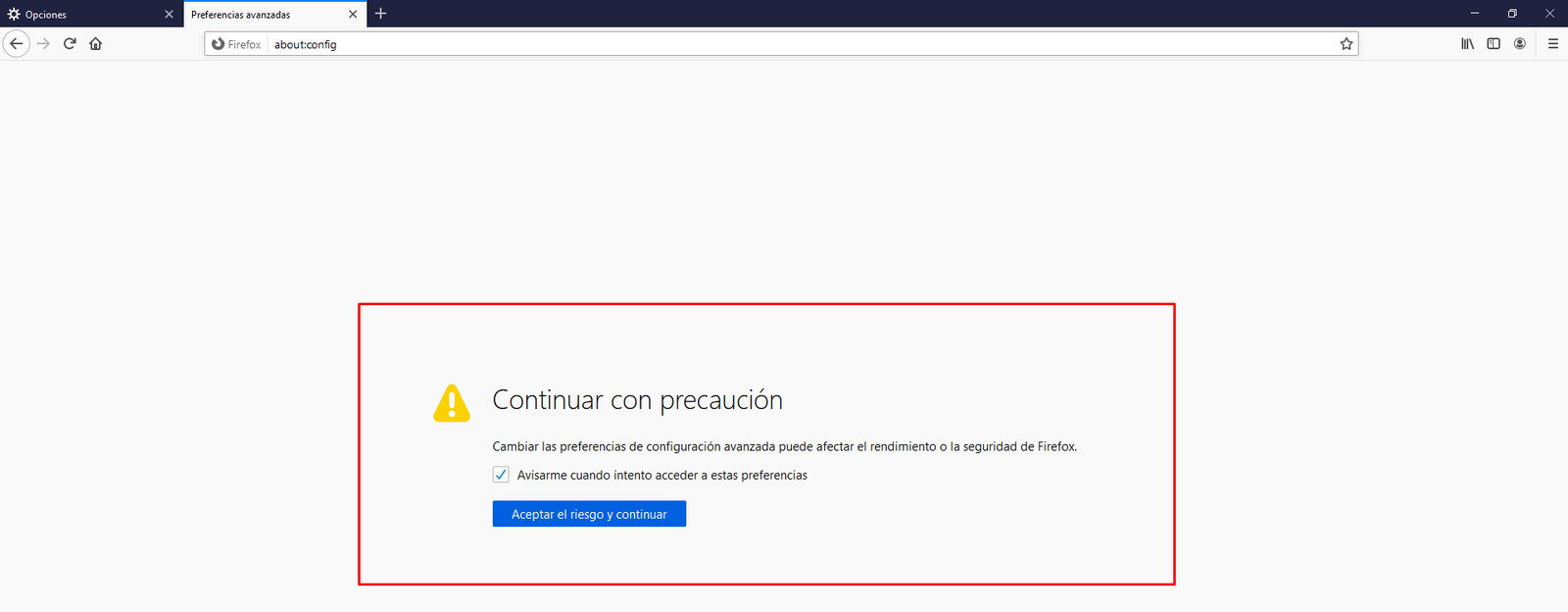
Task: Open the Library panel icon
Action: pos(1467,44)
